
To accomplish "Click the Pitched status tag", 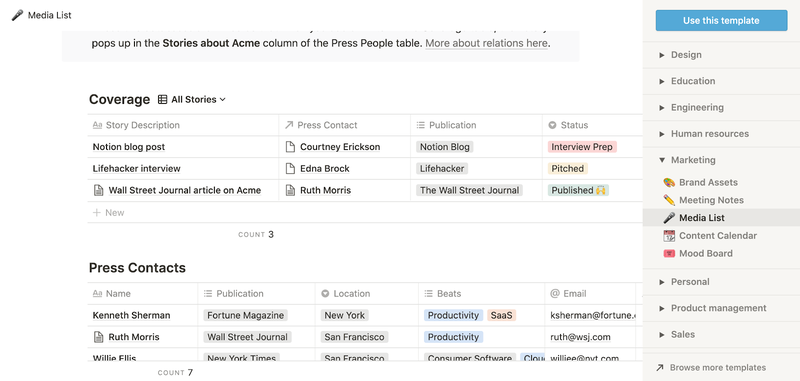I will 568,168.
